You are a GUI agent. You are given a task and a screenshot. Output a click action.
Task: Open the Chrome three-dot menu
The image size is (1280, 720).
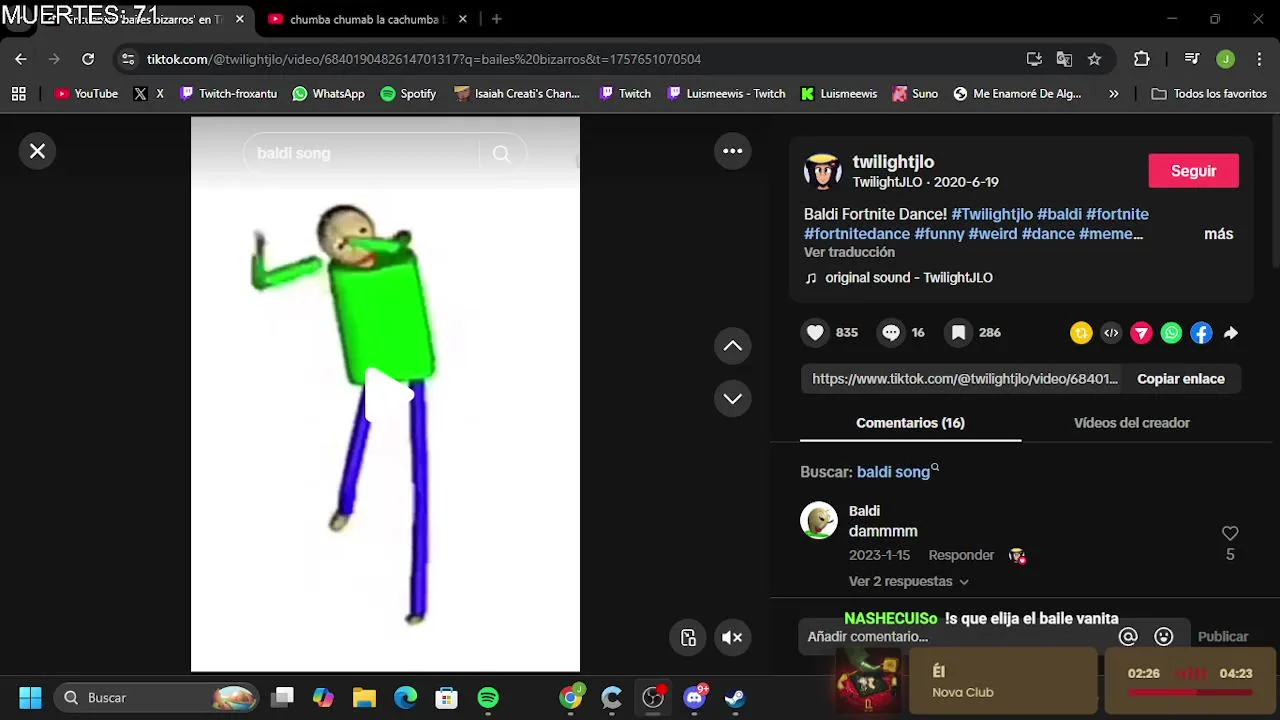click(1259, 59)
